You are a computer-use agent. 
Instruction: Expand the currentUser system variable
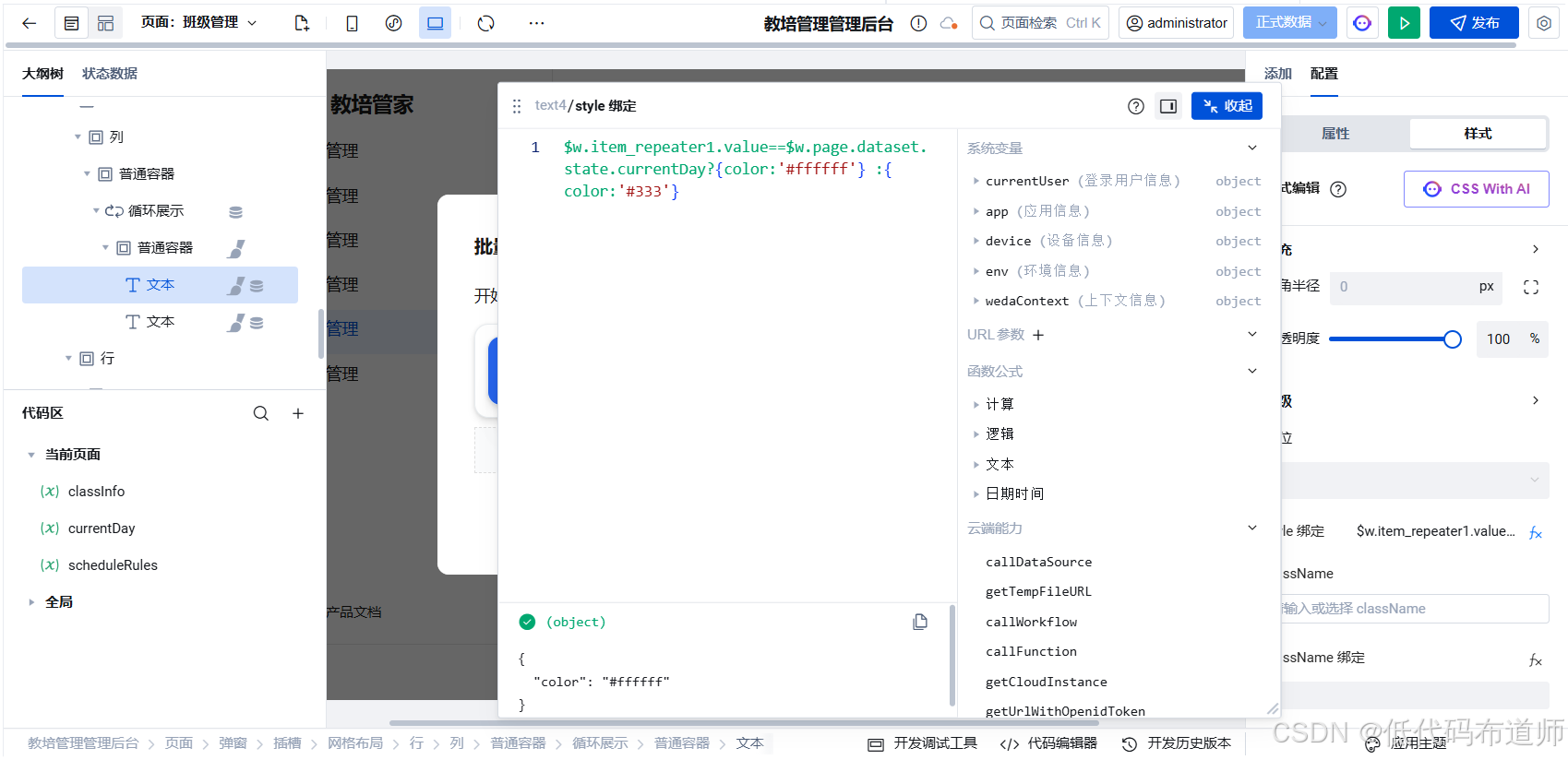(976, 181)
